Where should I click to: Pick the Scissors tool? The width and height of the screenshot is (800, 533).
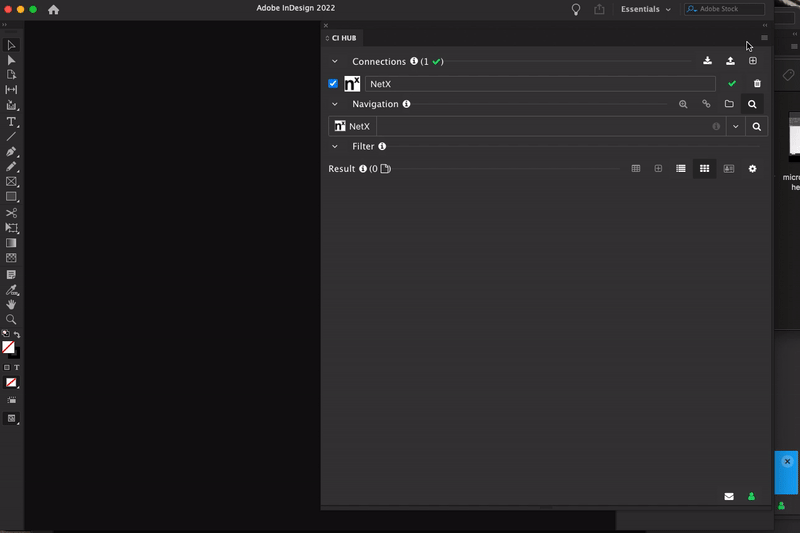(x=11, y=213)
